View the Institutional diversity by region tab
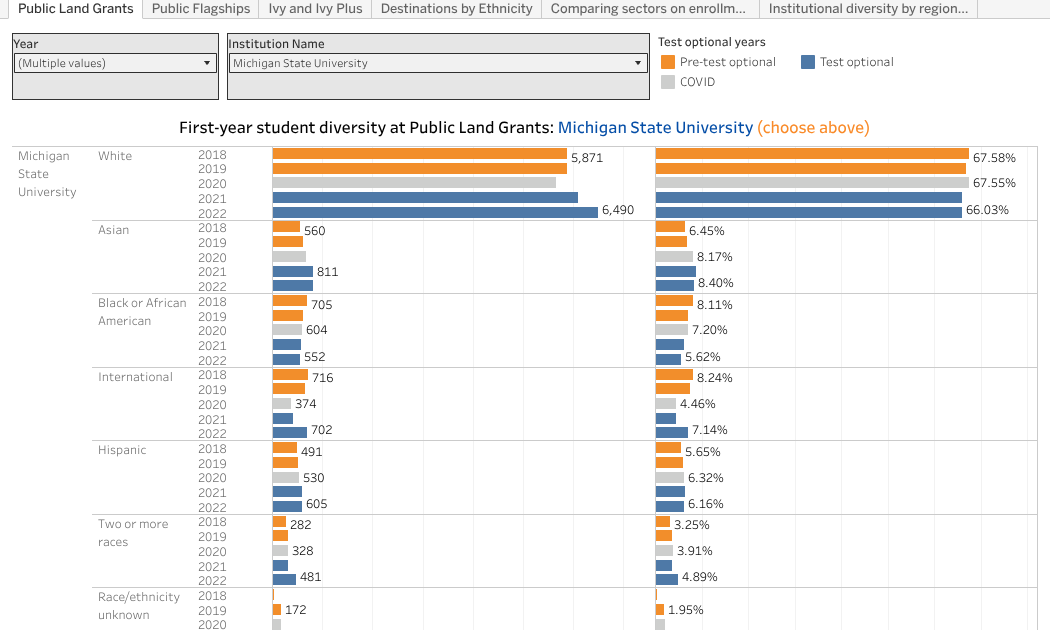 click(x=866, y=10)
